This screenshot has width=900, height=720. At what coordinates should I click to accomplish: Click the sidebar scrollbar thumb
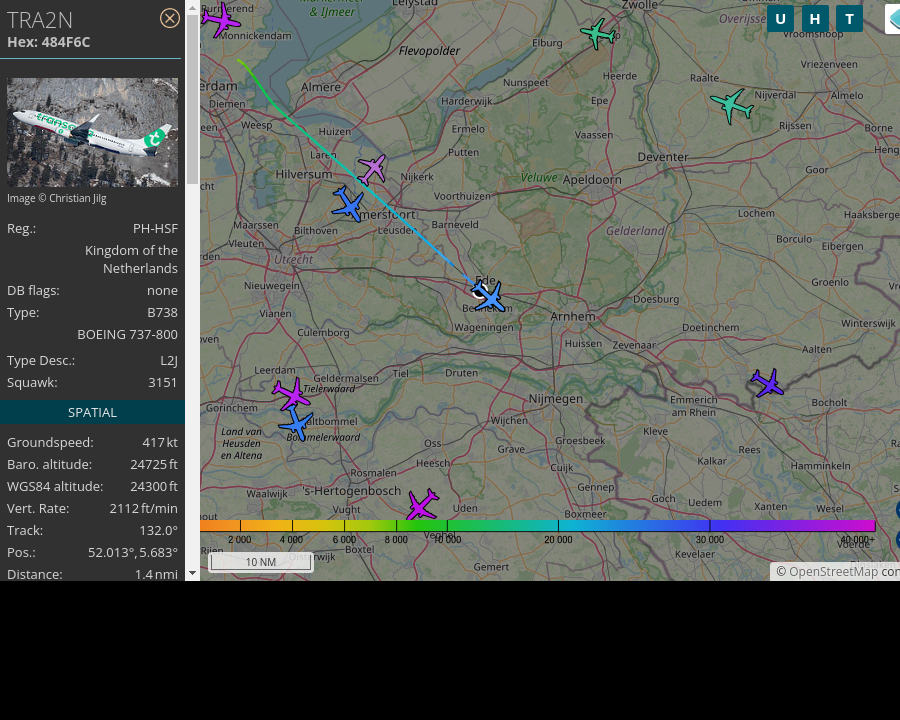192,98
